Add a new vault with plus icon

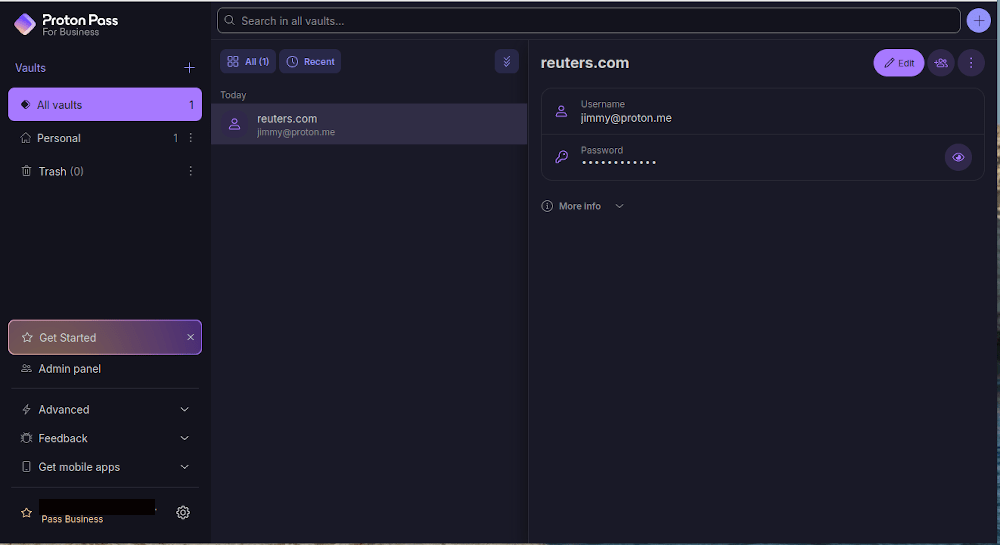(x=189, y=68)
